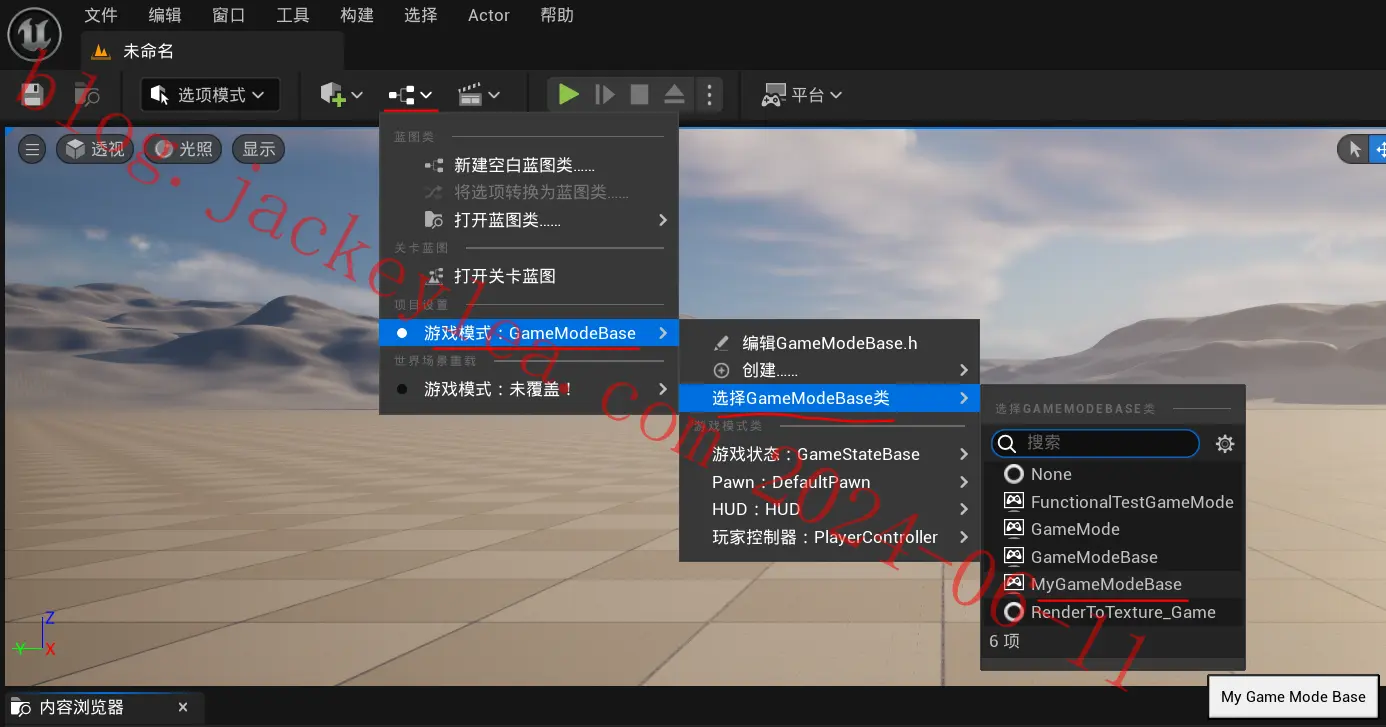Toggle the 光照 lit view mode button

[x=184, y=150]
